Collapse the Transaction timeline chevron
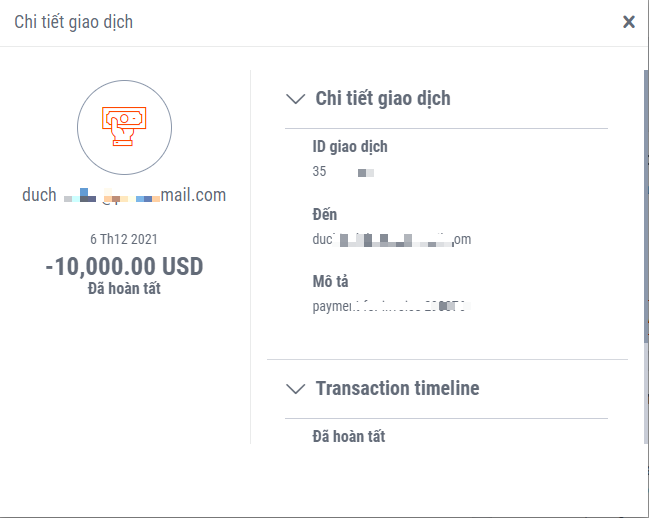649x518 pixels. (x=295, y=388)
